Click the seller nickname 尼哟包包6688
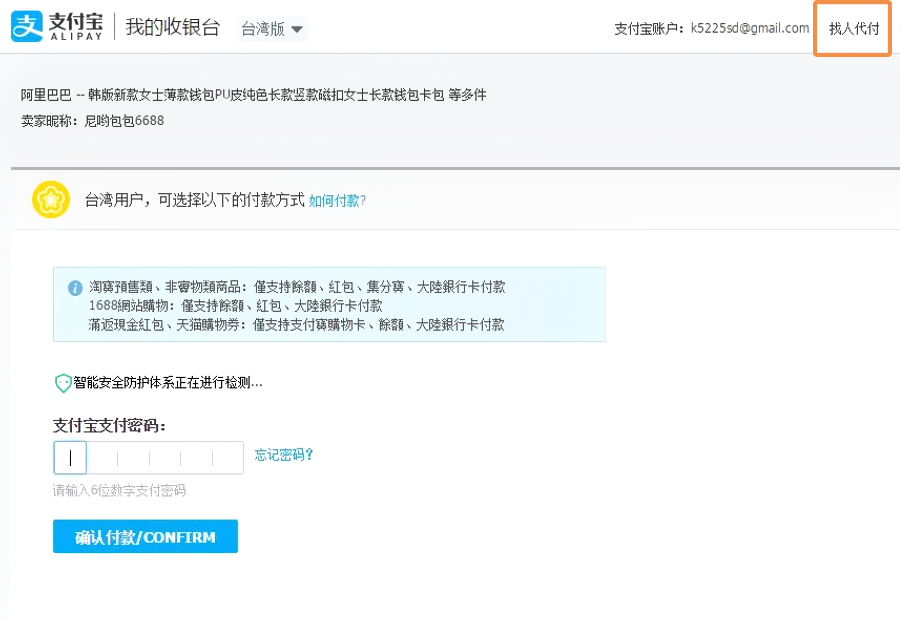900x620 pixels. 124,121
